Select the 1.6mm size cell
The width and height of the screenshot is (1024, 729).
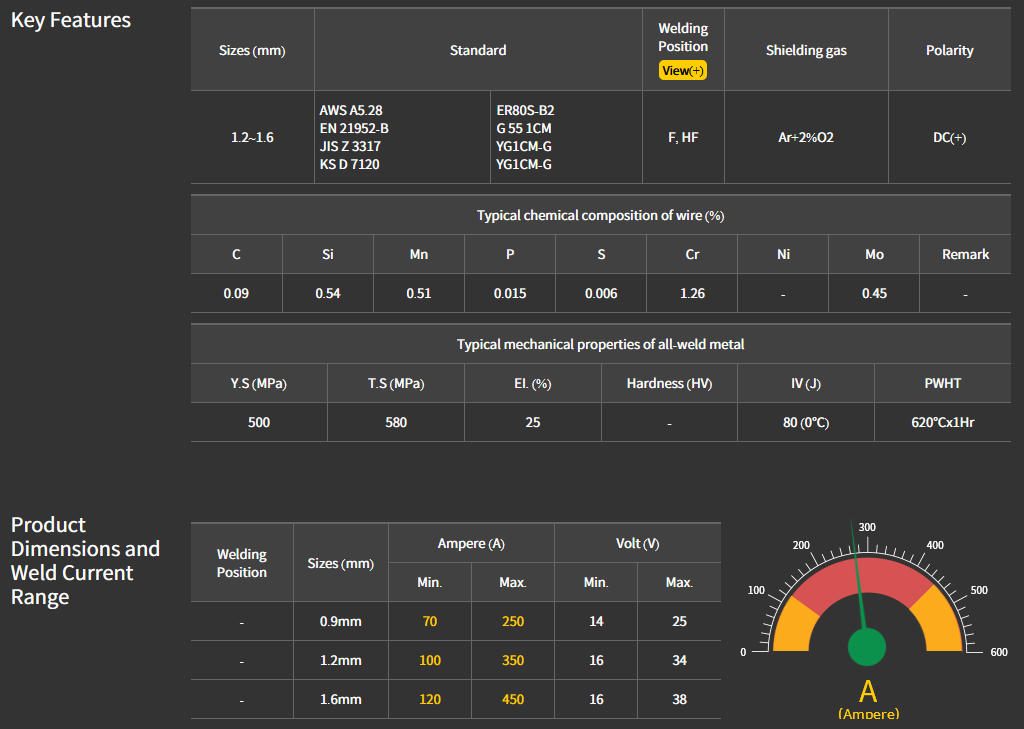(340, 699)
